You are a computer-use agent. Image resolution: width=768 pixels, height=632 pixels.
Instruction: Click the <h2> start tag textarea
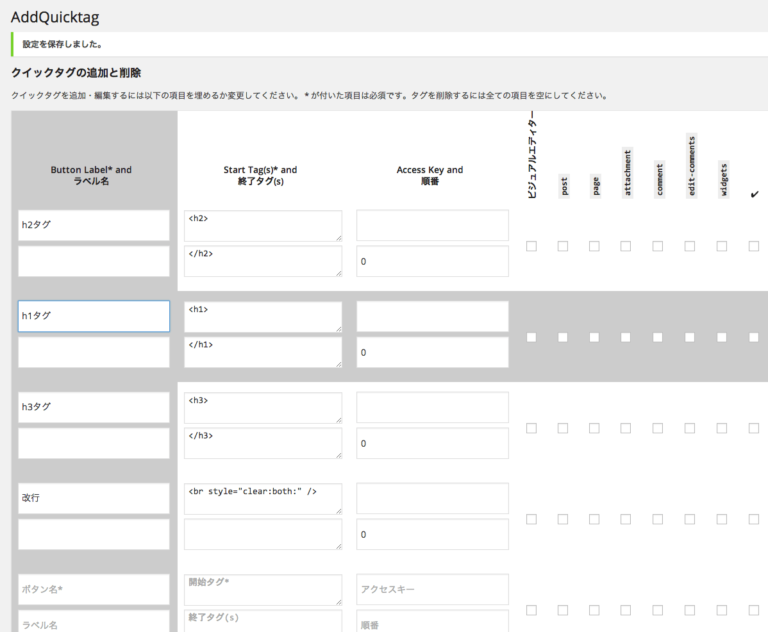pos(263,226)
